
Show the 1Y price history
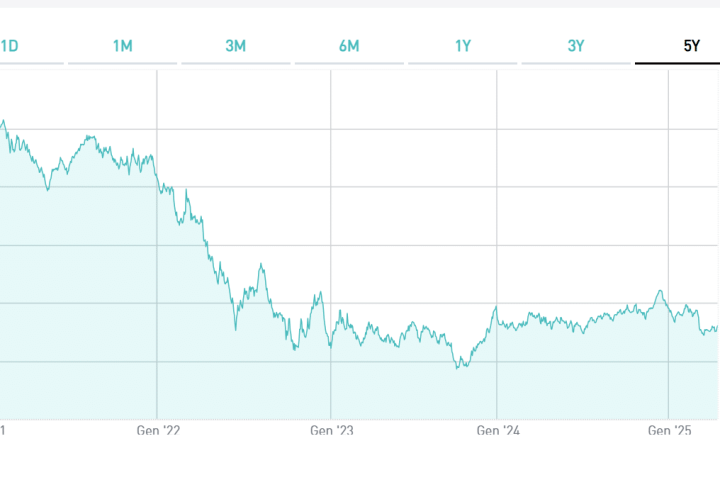click(x=463, y=45)
